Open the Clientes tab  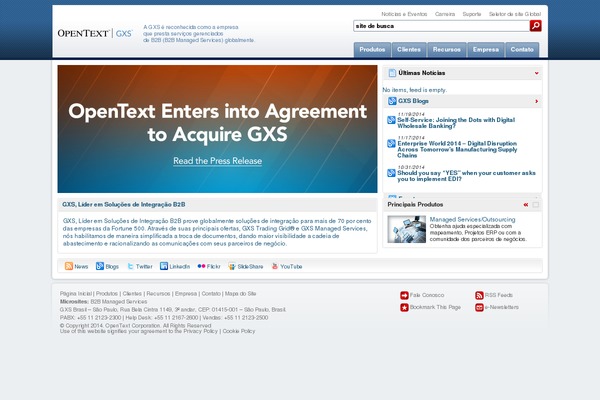point(409,50)
